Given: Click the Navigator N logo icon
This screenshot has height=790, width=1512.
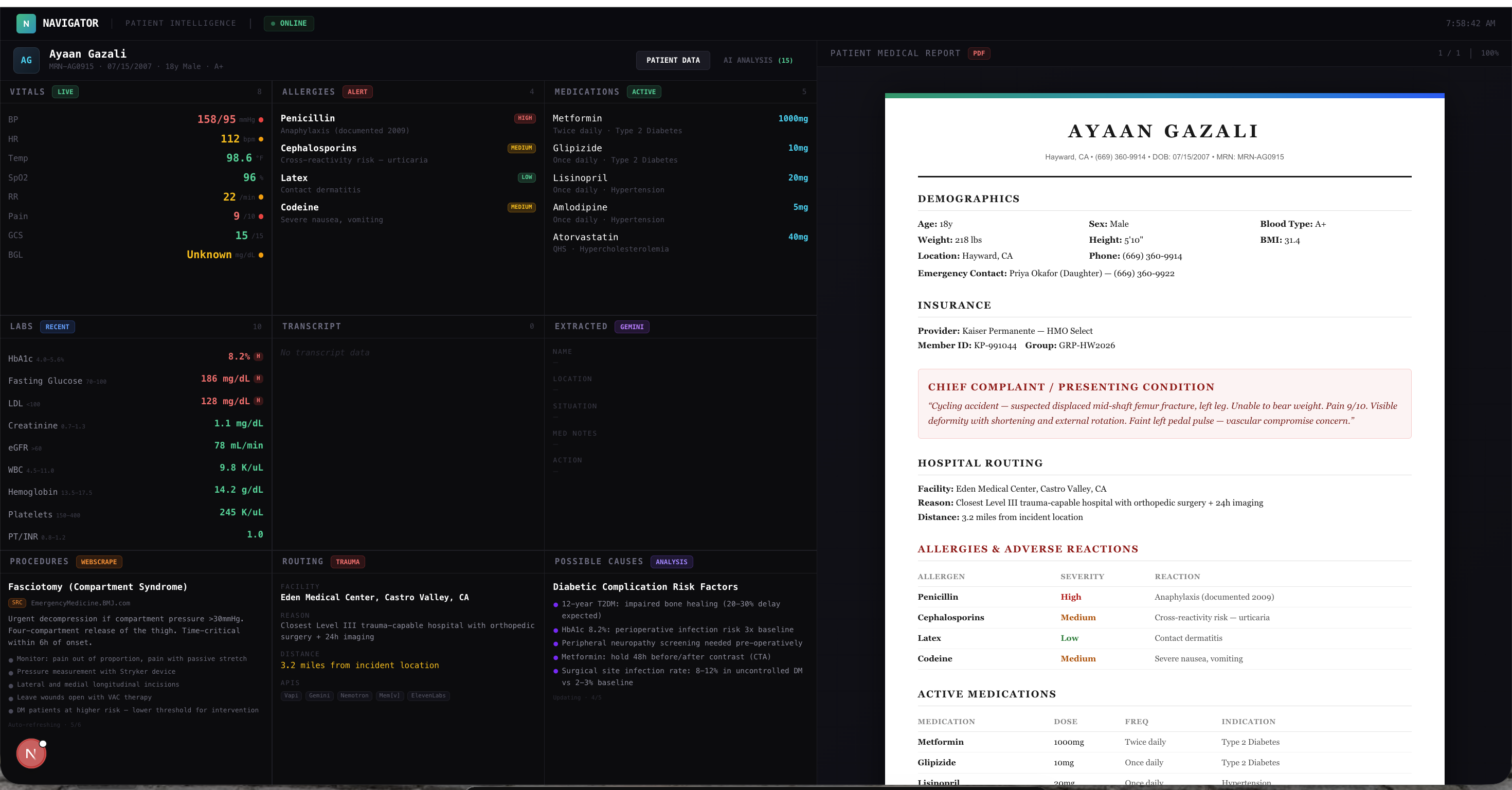Looking at the screenshot, I should point(26,24).
